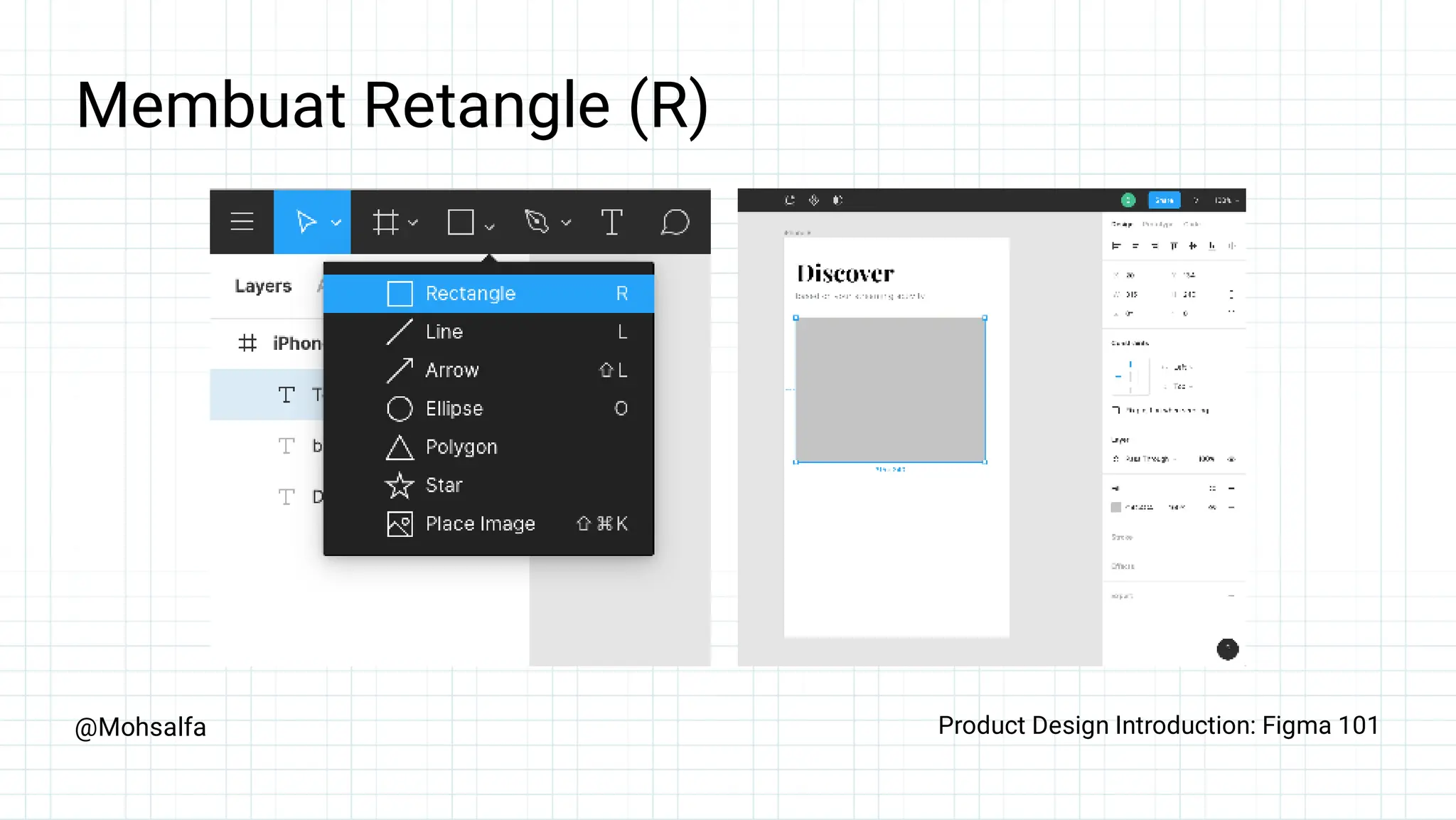
Task: Expand the Pen tool dropdown chevron
Action: coord(566,223)
